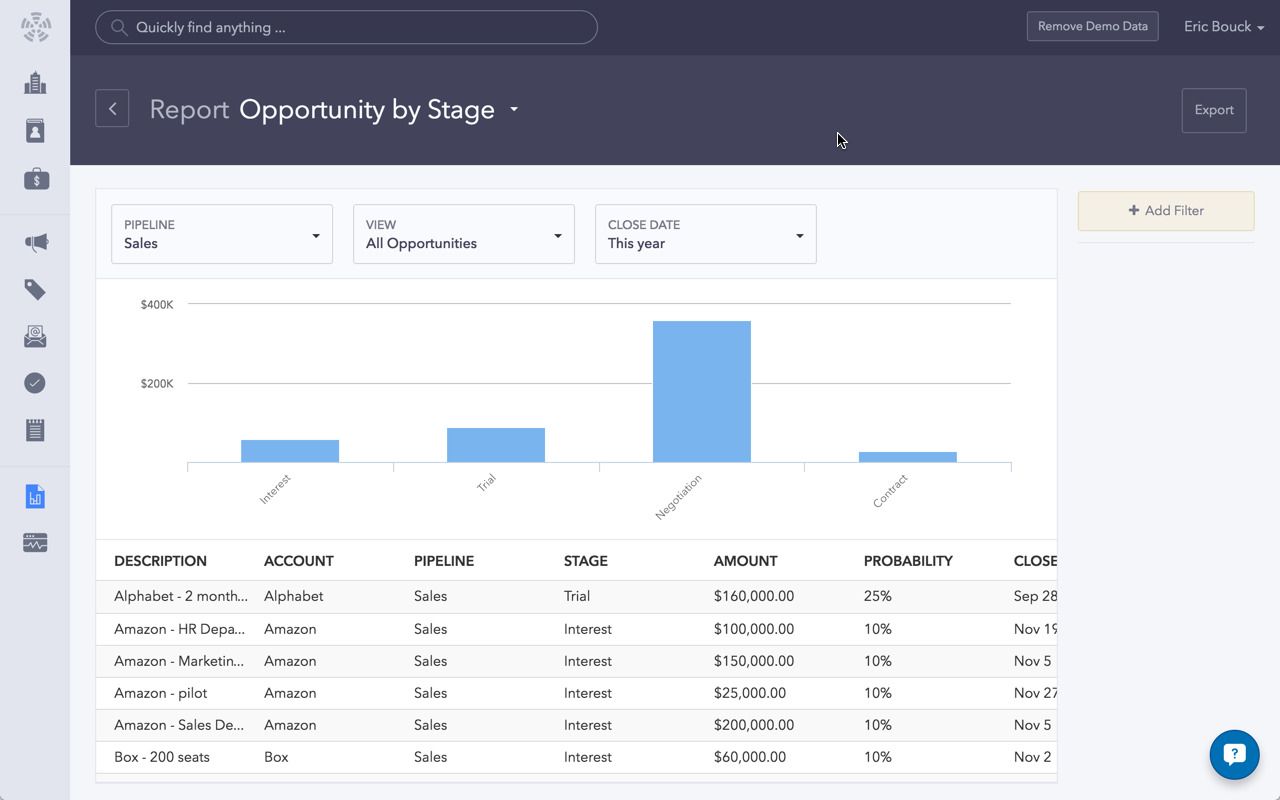Expand the View dropdown set to All Opportunities
1280x800 pixels.
[x=463, y=234]
